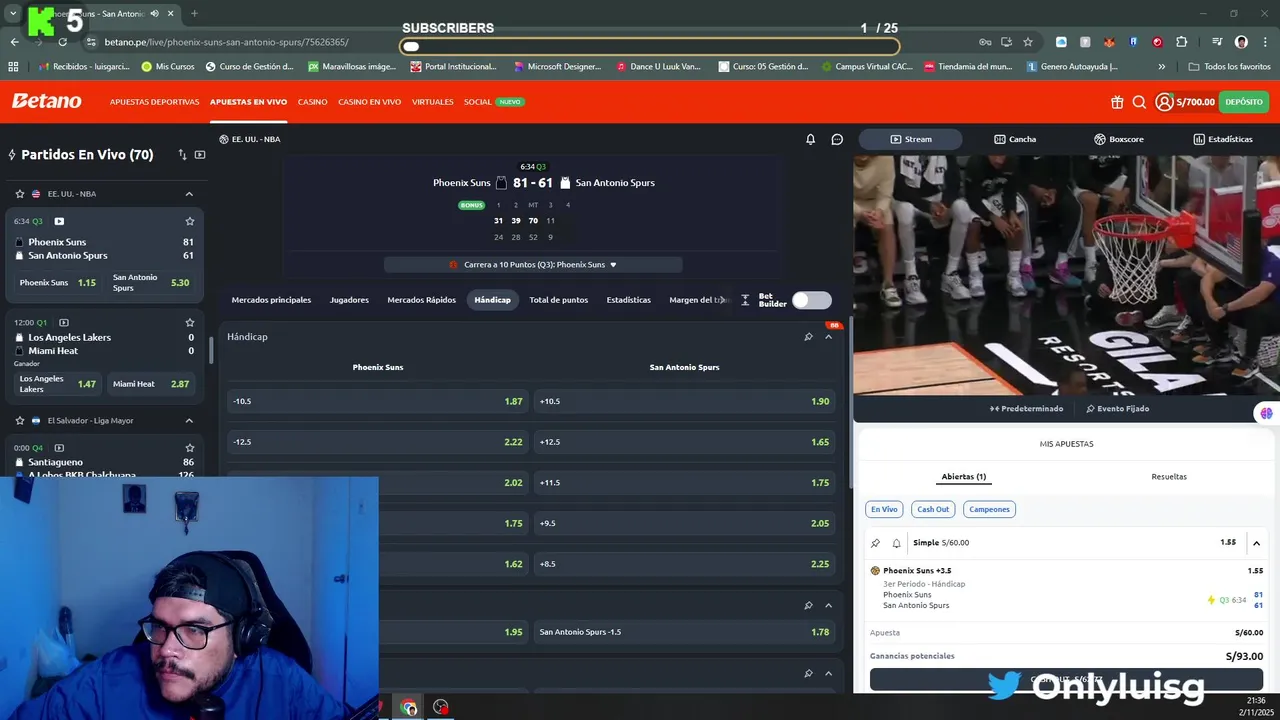The image size is (1280, 720).
Task: Bet San Antonio Spurs +12.5 at 1.65
Action: [x=684, y=442]
